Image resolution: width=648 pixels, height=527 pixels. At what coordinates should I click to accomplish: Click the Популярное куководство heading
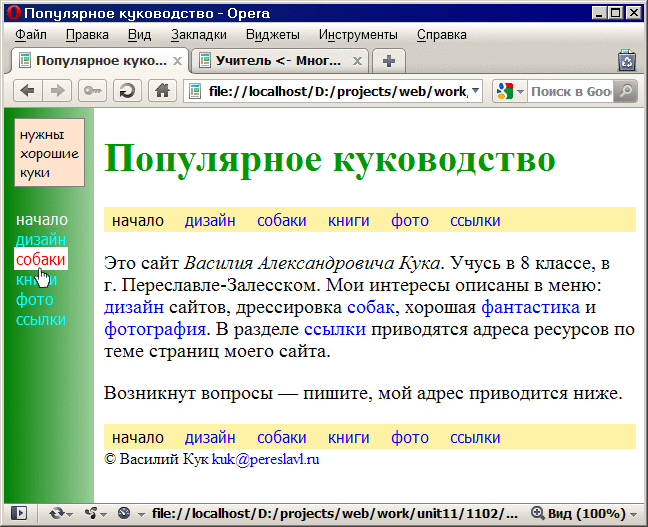click(x=329, y=159)
